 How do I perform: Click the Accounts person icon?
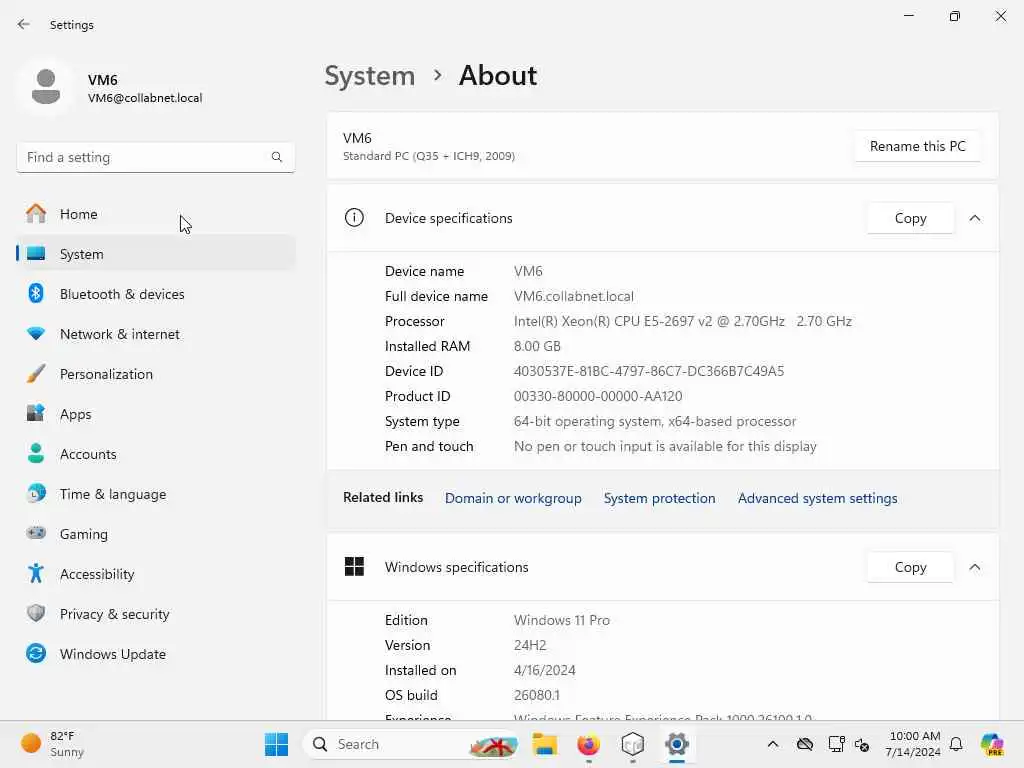(x=36, y=453)
